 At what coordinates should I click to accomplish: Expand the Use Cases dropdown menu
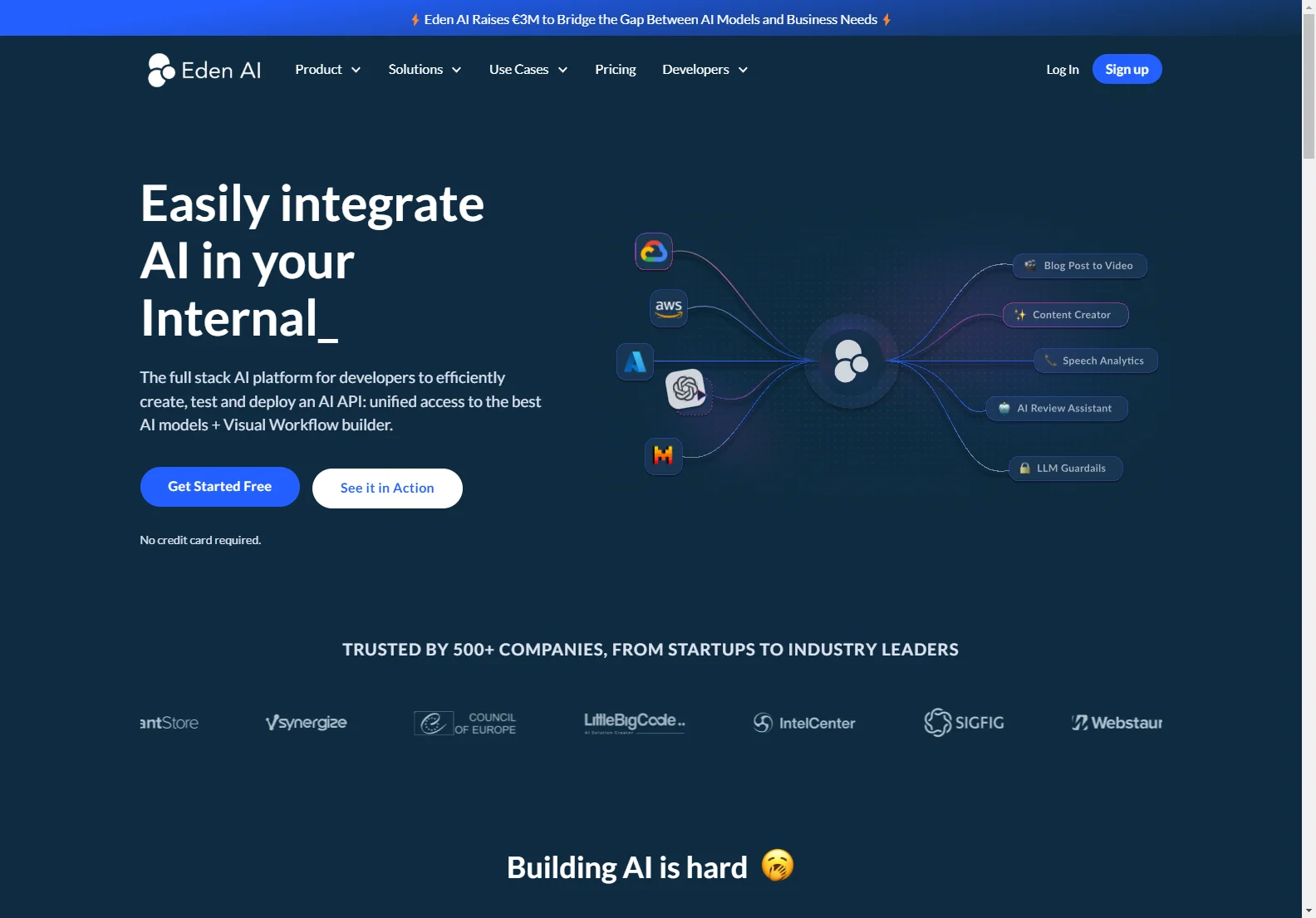point(528,70)
